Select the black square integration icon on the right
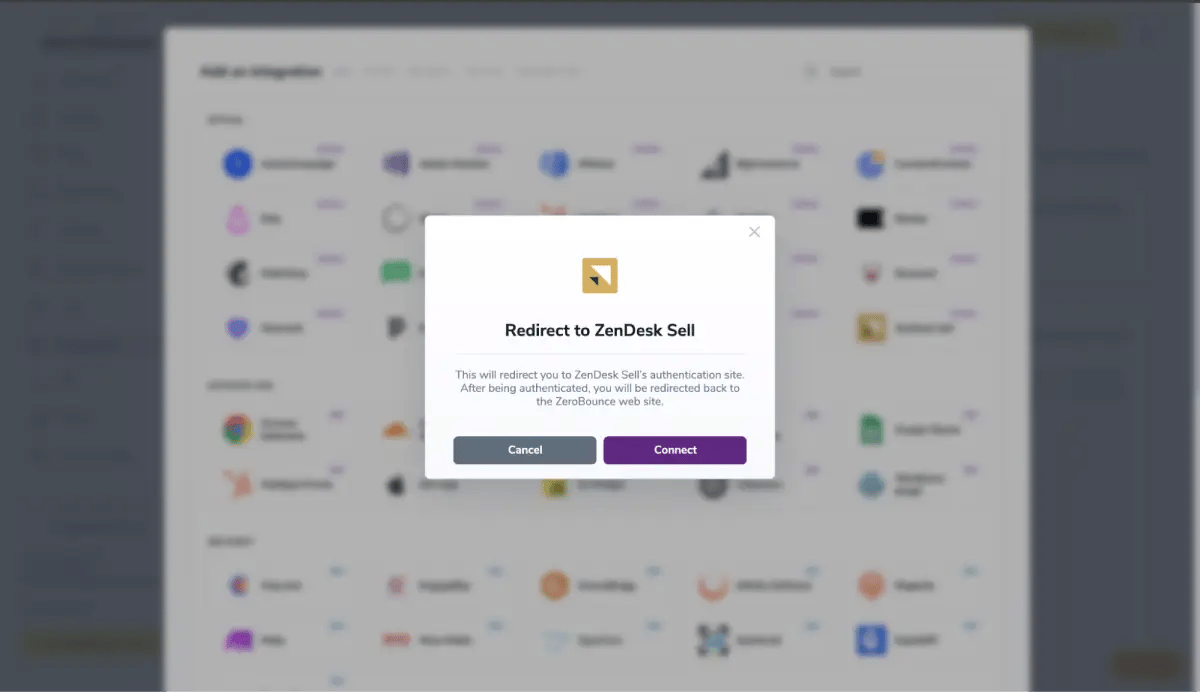This screenshot has height=692, width=1200. (868, 218)
